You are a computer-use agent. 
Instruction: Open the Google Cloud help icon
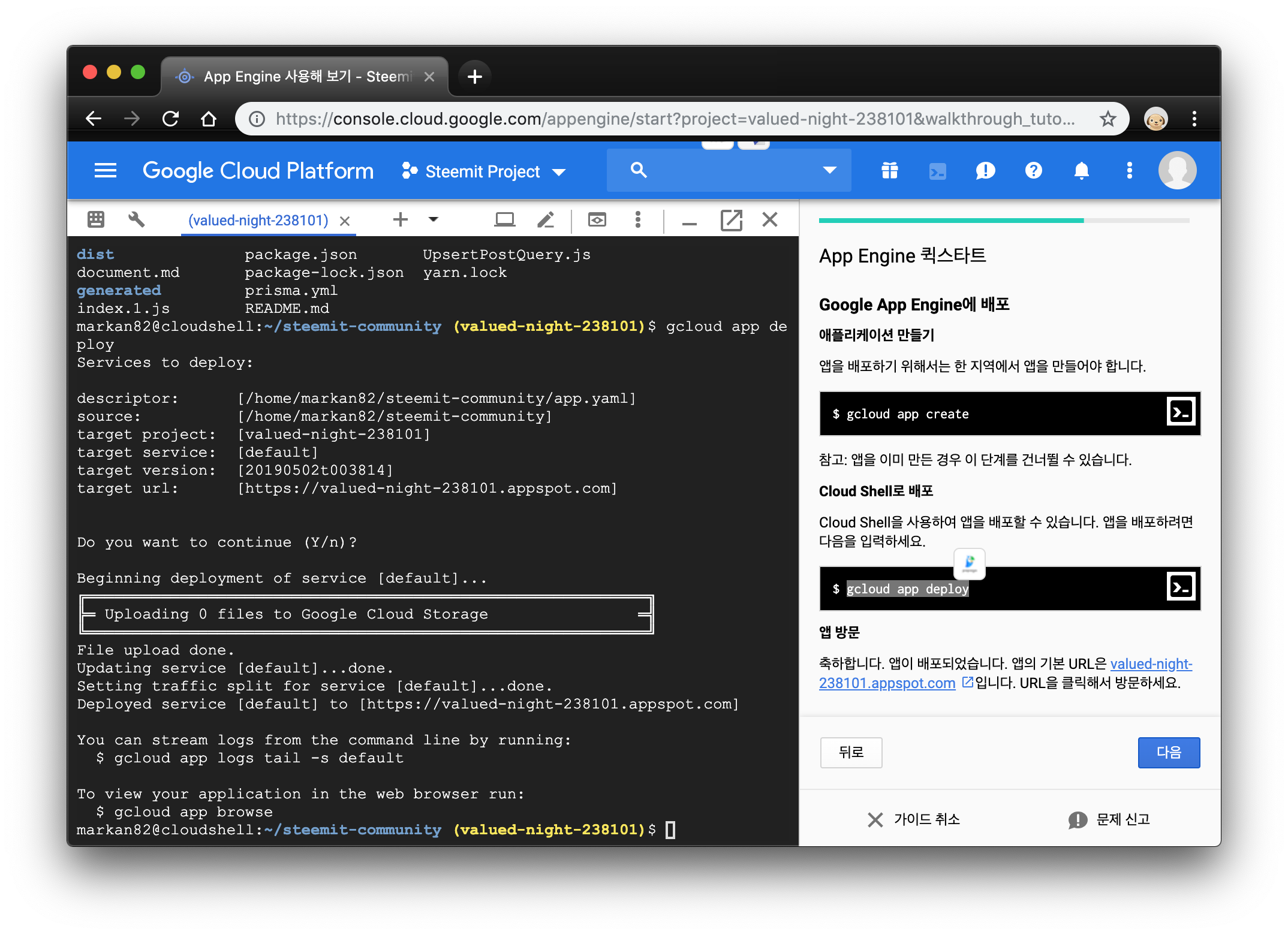pyautogui.click(x=1033, y=171)
